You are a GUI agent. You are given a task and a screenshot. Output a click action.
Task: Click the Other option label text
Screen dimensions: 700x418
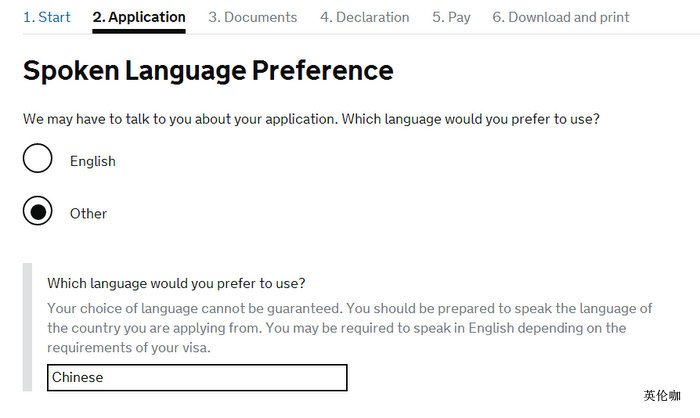88,213
